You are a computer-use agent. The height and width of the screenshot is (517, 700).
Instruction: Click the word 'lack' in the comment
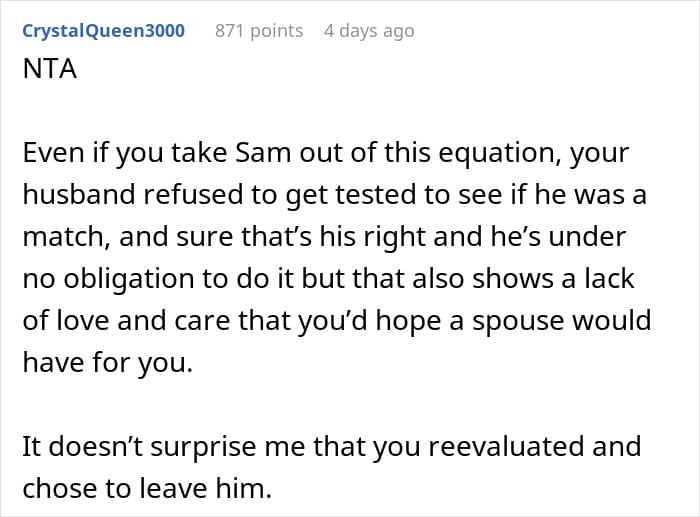612,281
